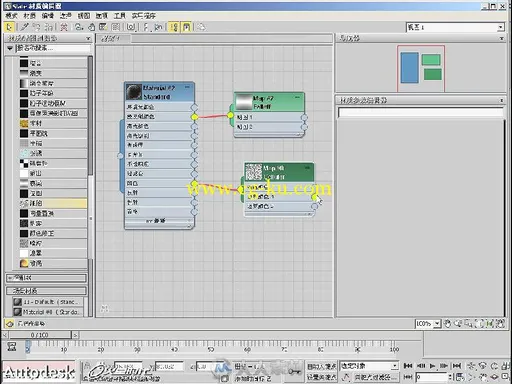Select the 棋盘格 checker map entry
This screenshot has width=512, height=384.
click(x=53, y=163)
